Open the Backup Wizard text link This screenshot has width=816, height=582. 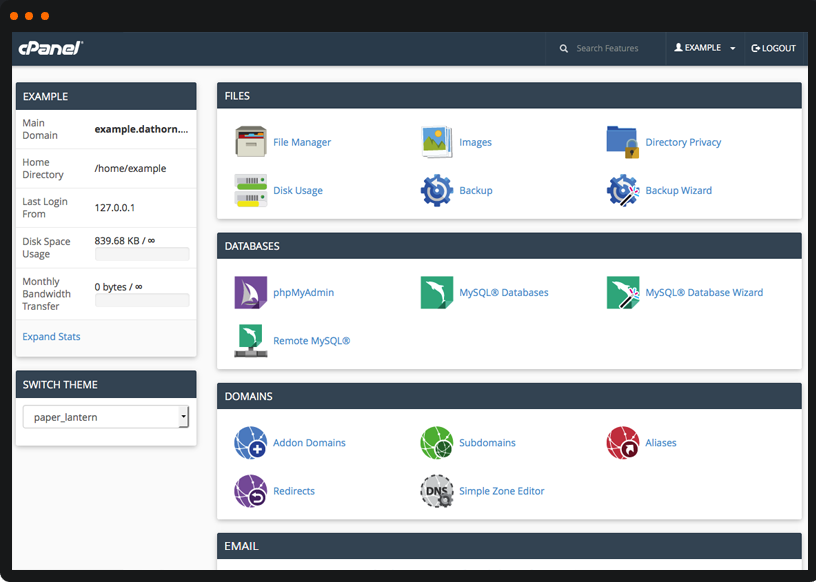tap(679, 191)
